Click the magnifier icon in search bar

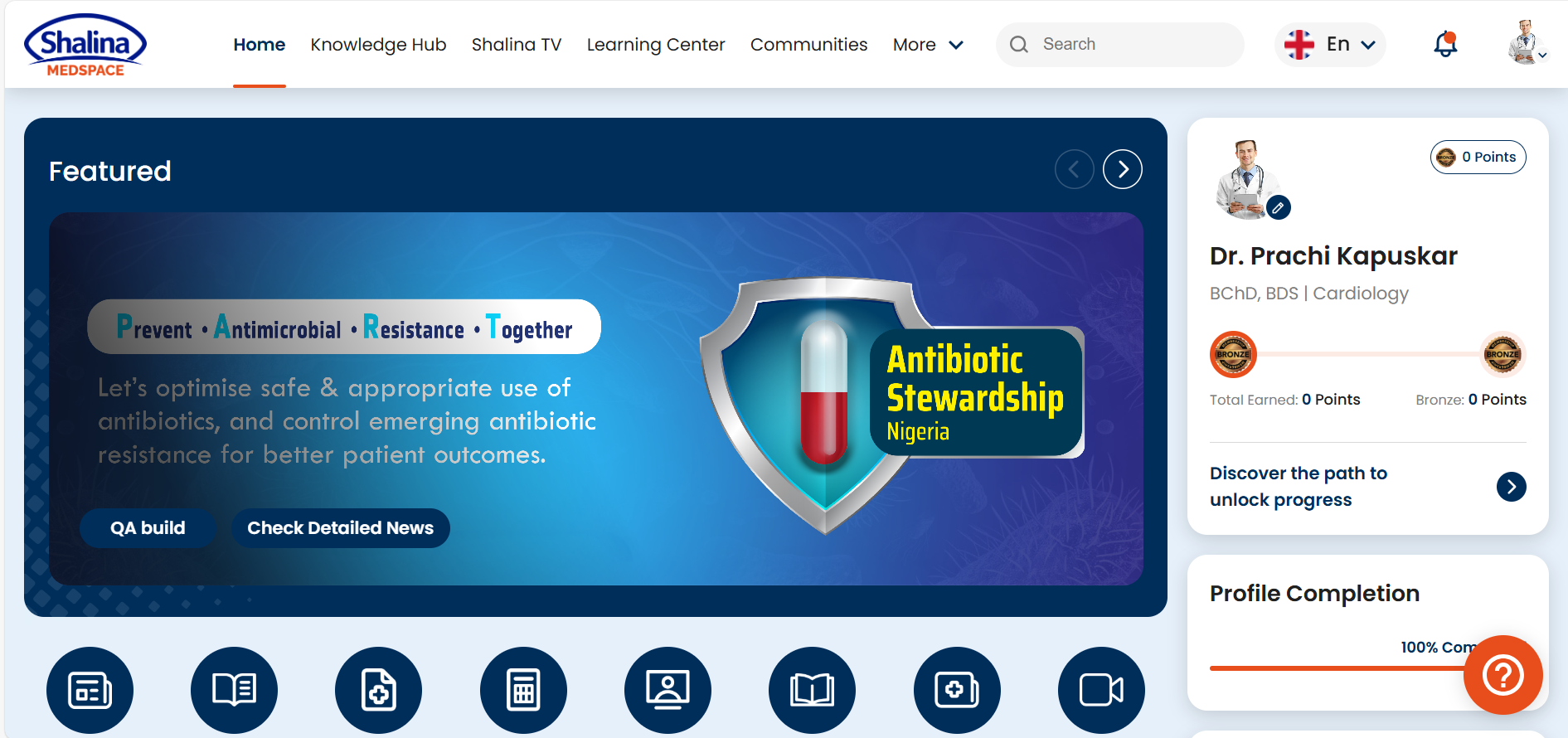point(1019,45)
